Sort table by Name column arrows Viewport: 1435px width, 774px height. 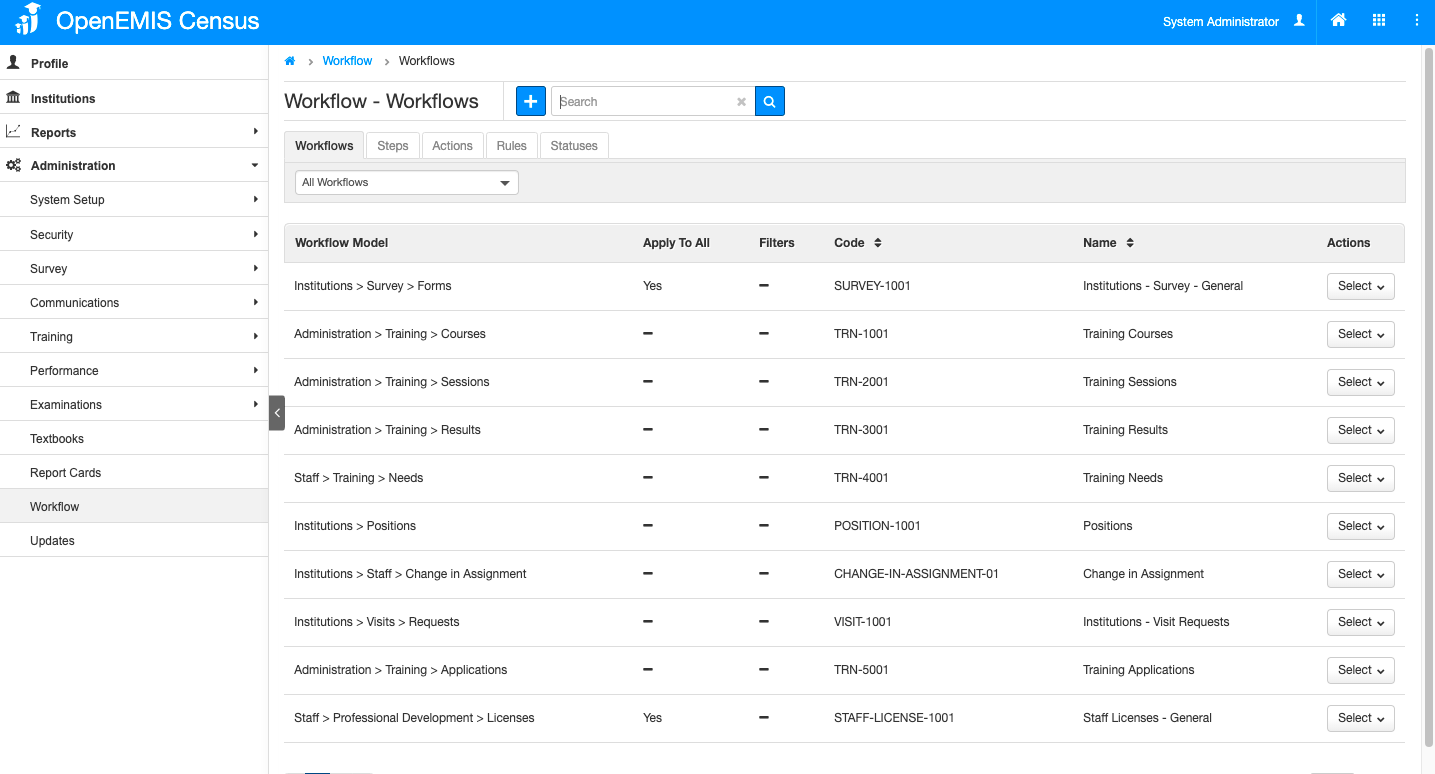tap(1130, 243)
